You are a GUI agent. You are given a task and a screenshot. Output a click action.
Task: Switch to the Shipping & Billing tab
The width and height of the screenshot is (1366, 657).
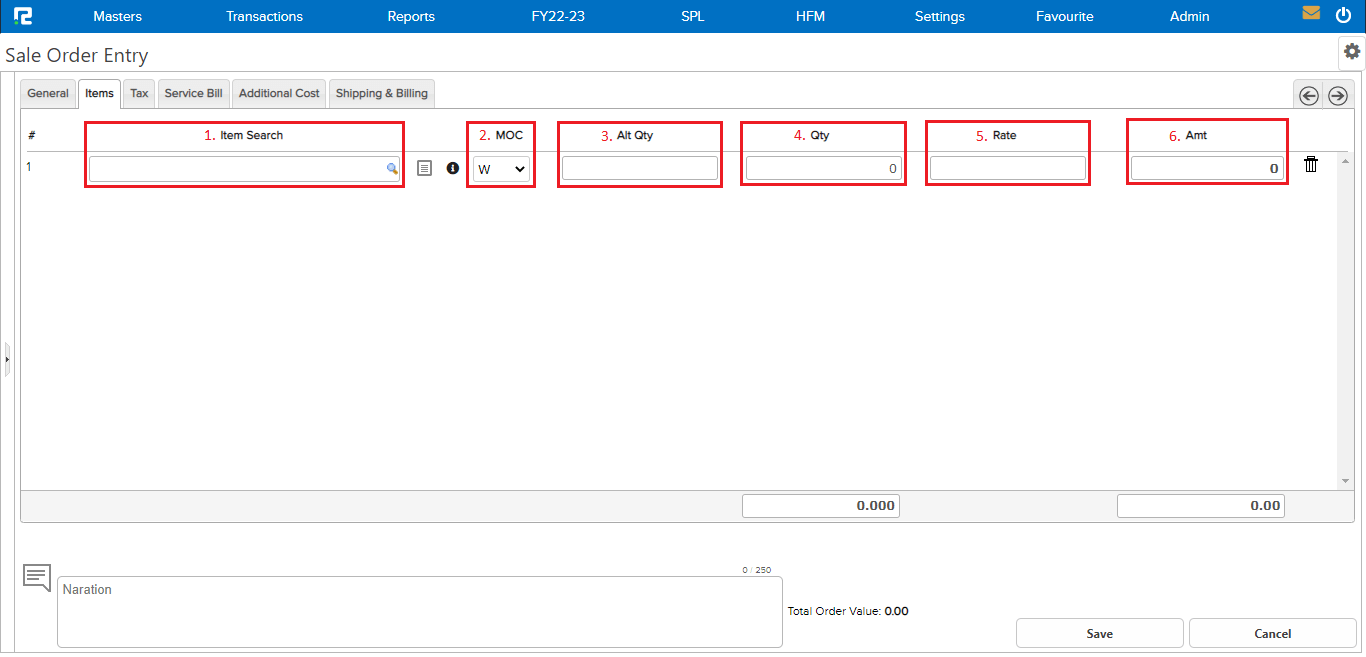pos(381,93)
